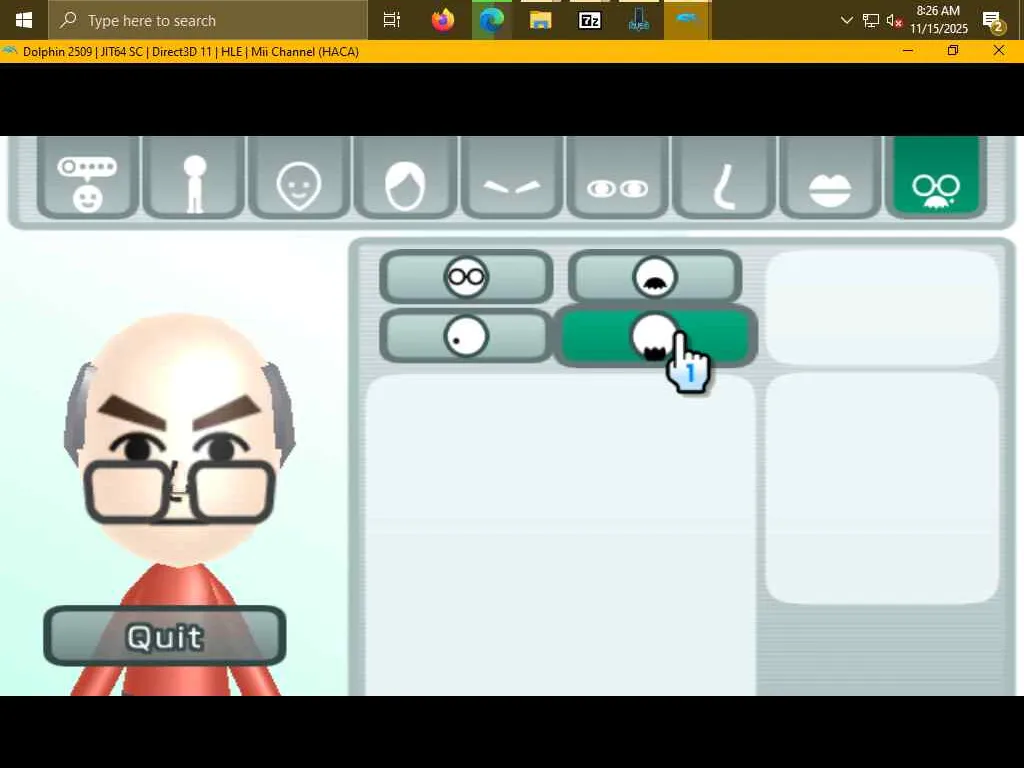Focus the Type here to search box
This screenshot has width=1024, height=768.
208,20
